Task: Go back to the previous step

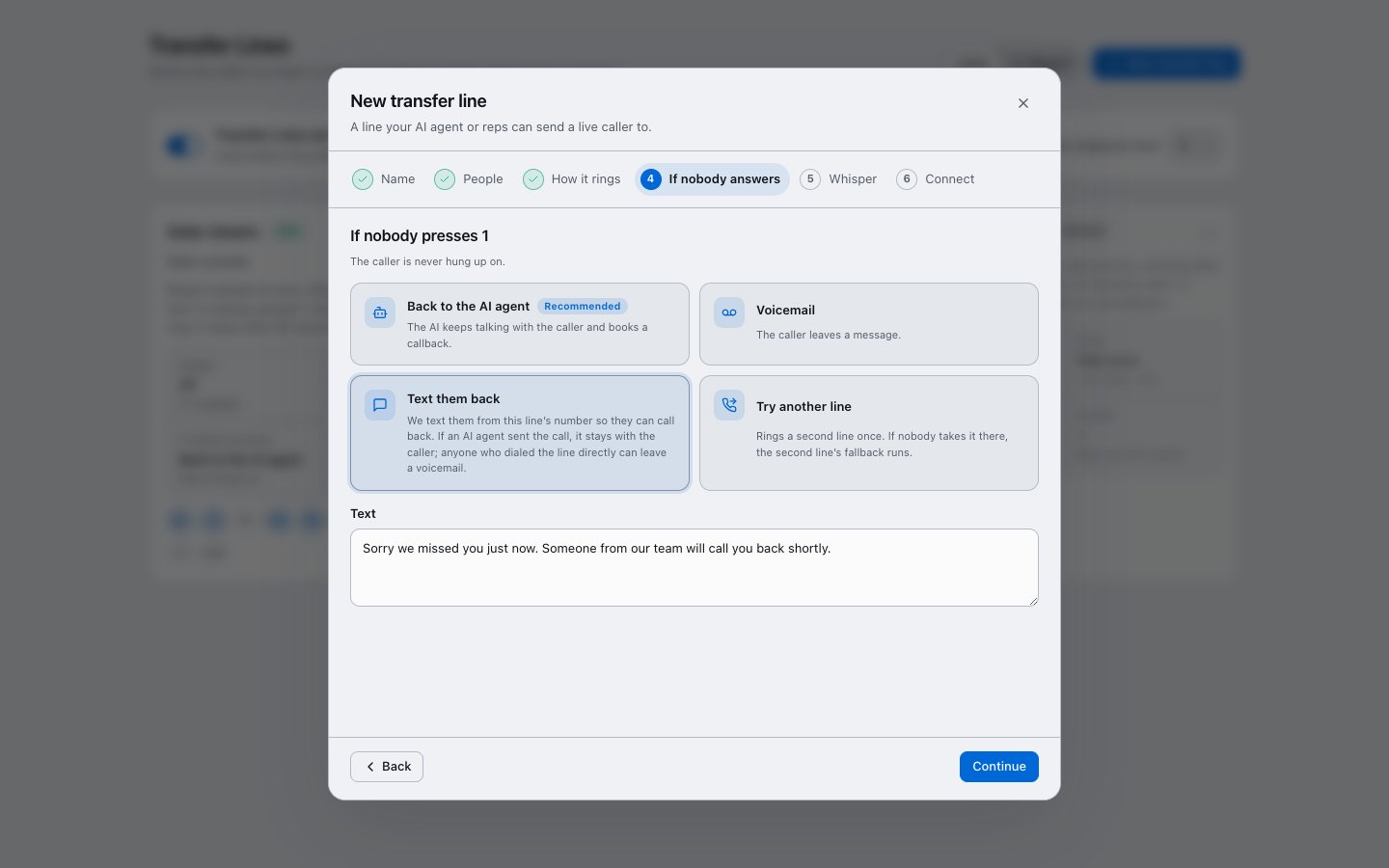Action: pyautogui.click(x=387, y=767)
